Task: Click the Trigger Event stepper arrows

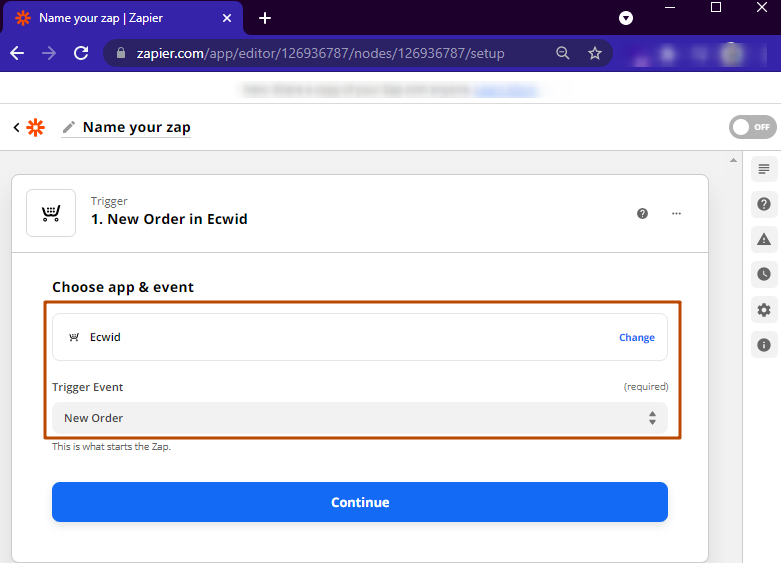Action: (x=652, y=418)
